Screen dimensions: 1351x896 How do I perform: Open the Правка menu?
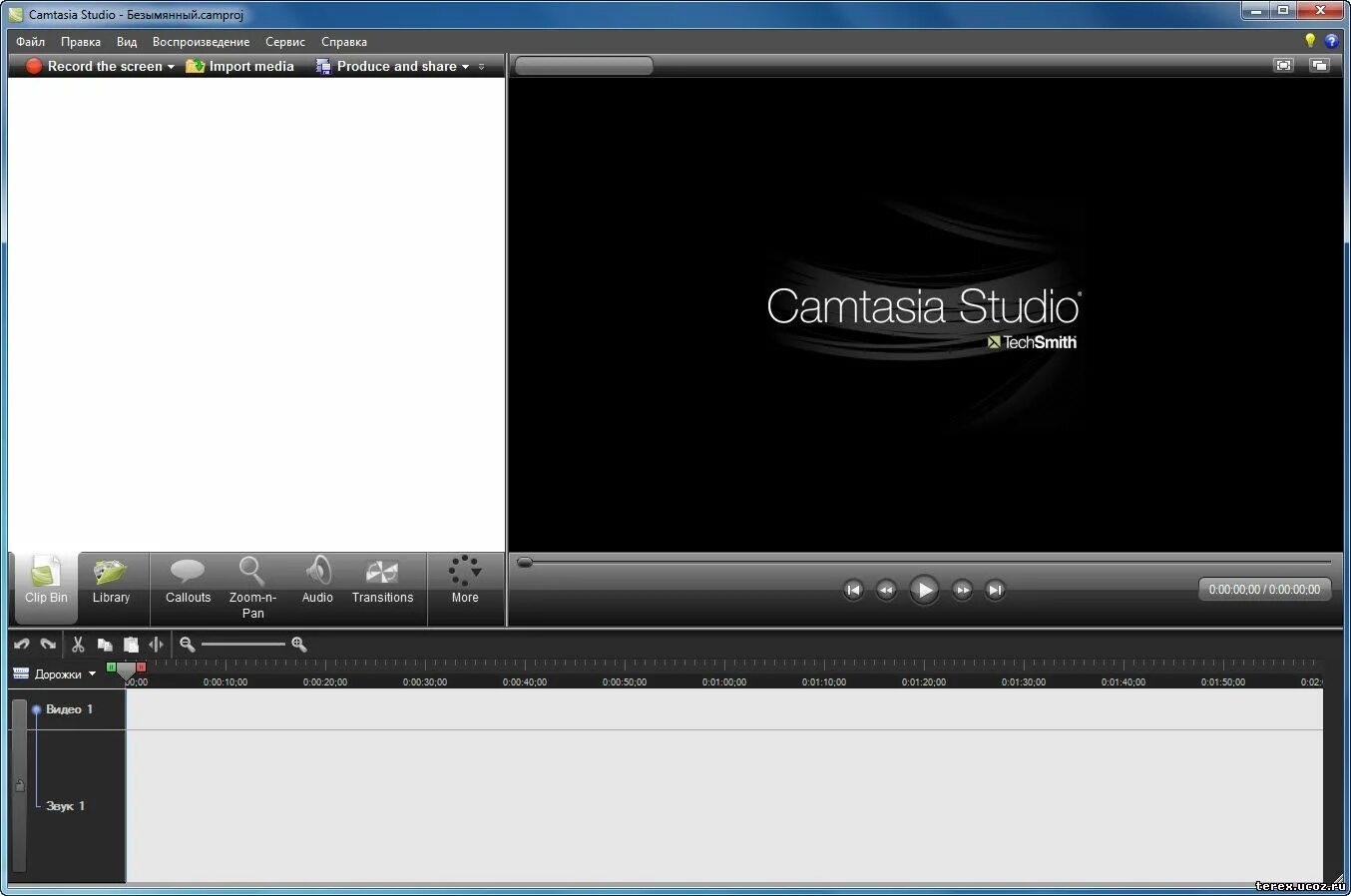(x=80, y=42)
